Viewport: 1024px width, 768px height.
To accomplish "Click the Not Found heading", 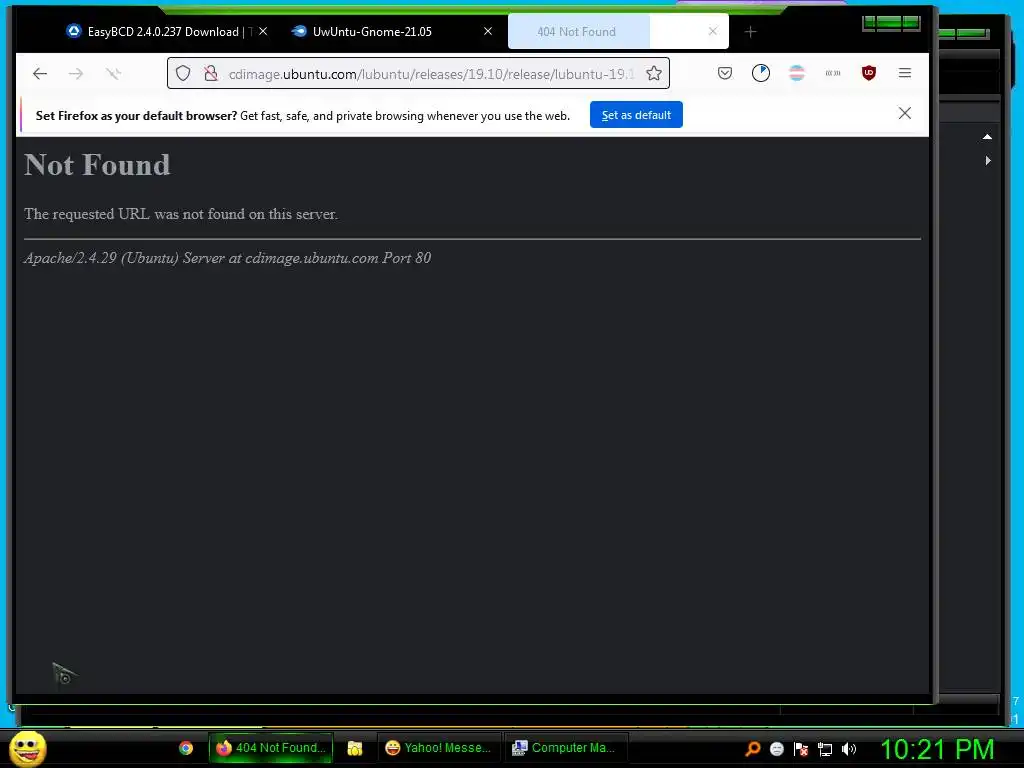I will click(x=97, y=165).
